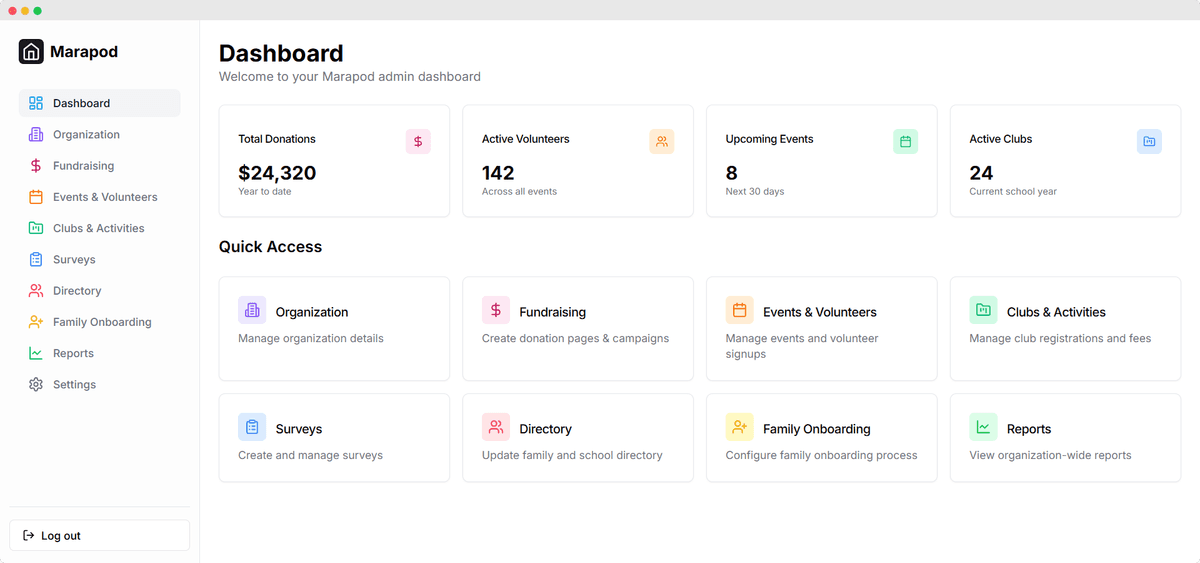
Task: Click the people icon on Active Volunteers card
Action: coord(661,142)
